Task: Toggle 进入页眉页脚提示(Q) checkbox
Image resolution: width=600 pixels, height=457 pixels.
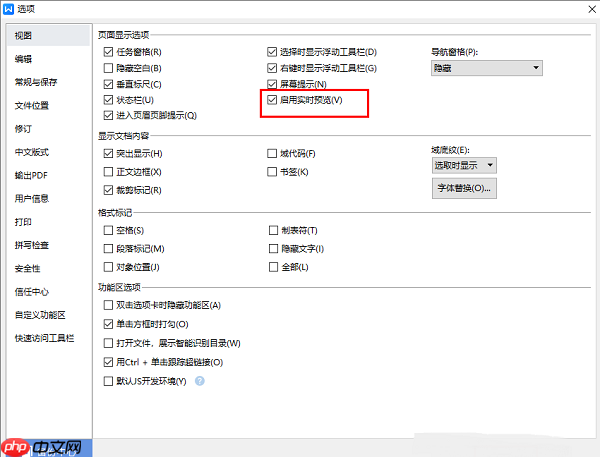Action: 108,115
